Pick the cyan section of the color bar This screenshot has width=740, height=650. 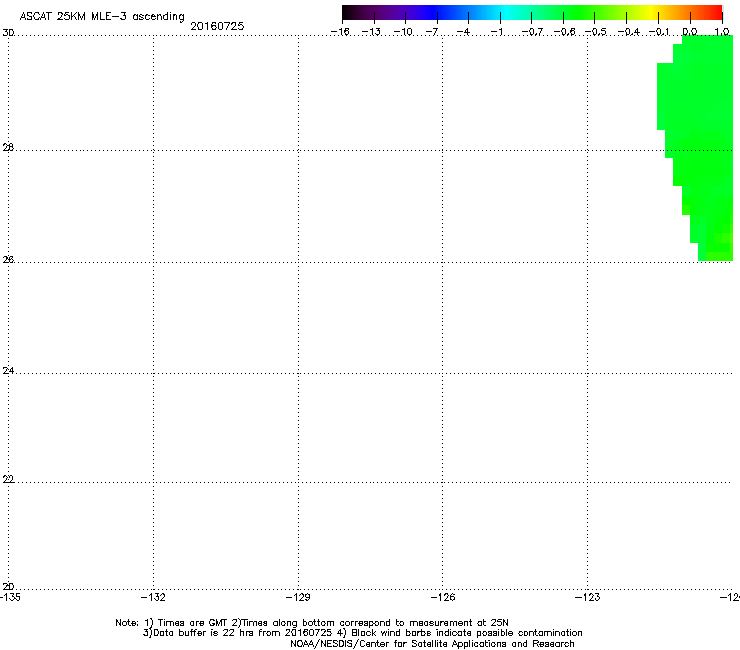507,12
